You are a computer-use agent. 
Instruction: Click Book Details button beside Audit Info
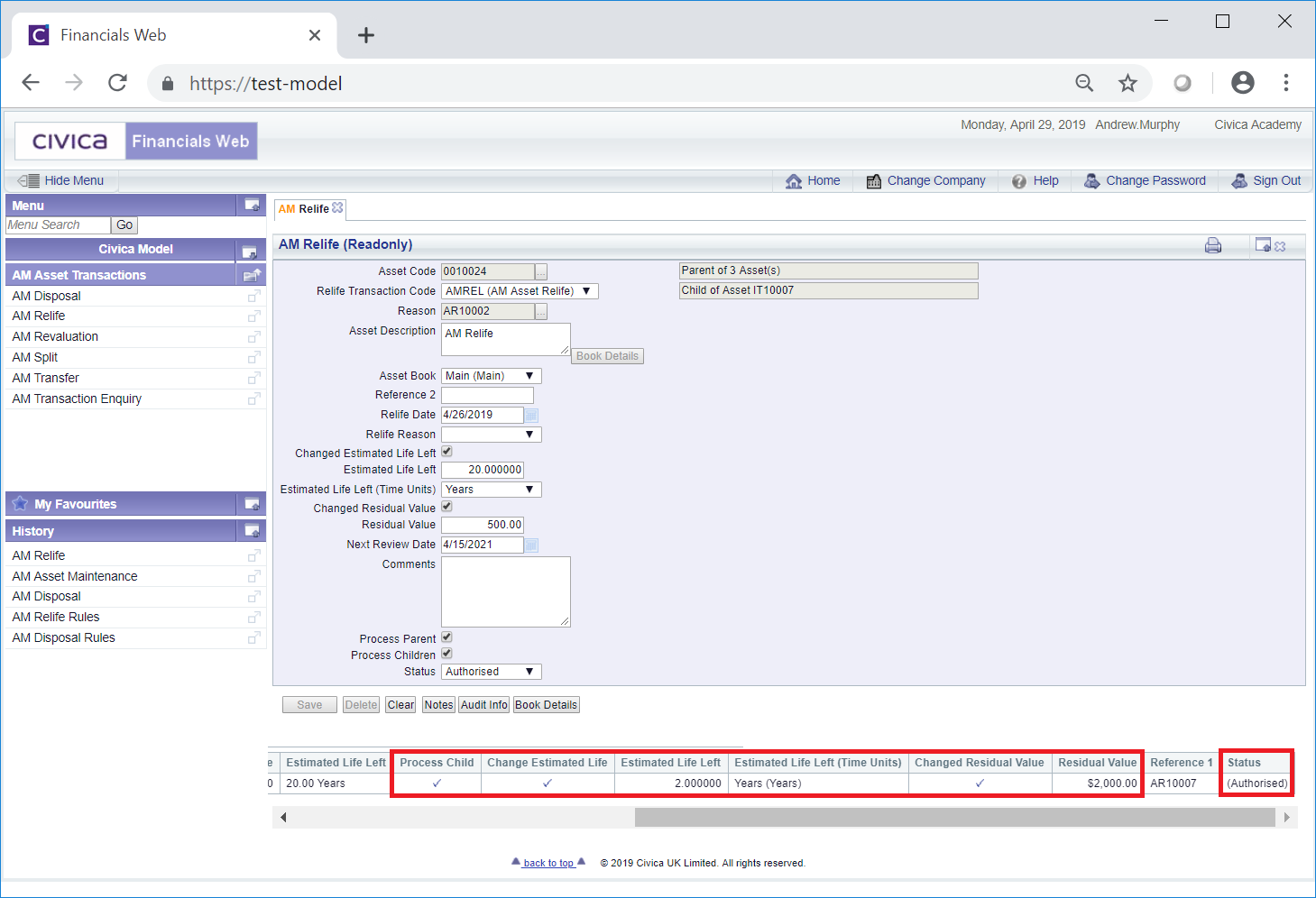point(547,705)
